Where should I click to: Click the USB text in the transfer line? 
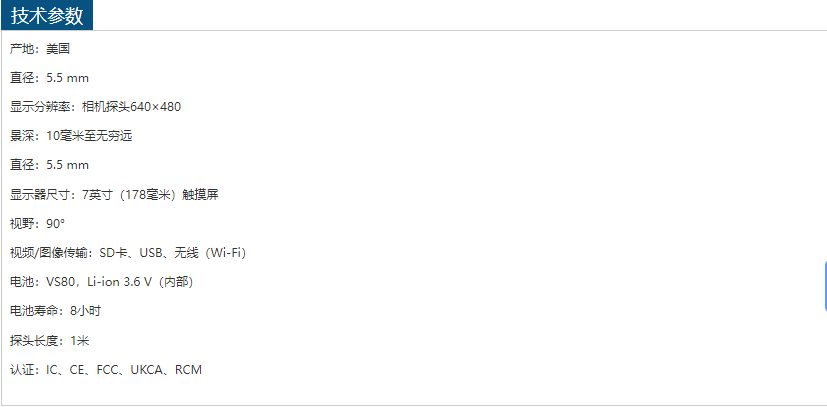150,253
